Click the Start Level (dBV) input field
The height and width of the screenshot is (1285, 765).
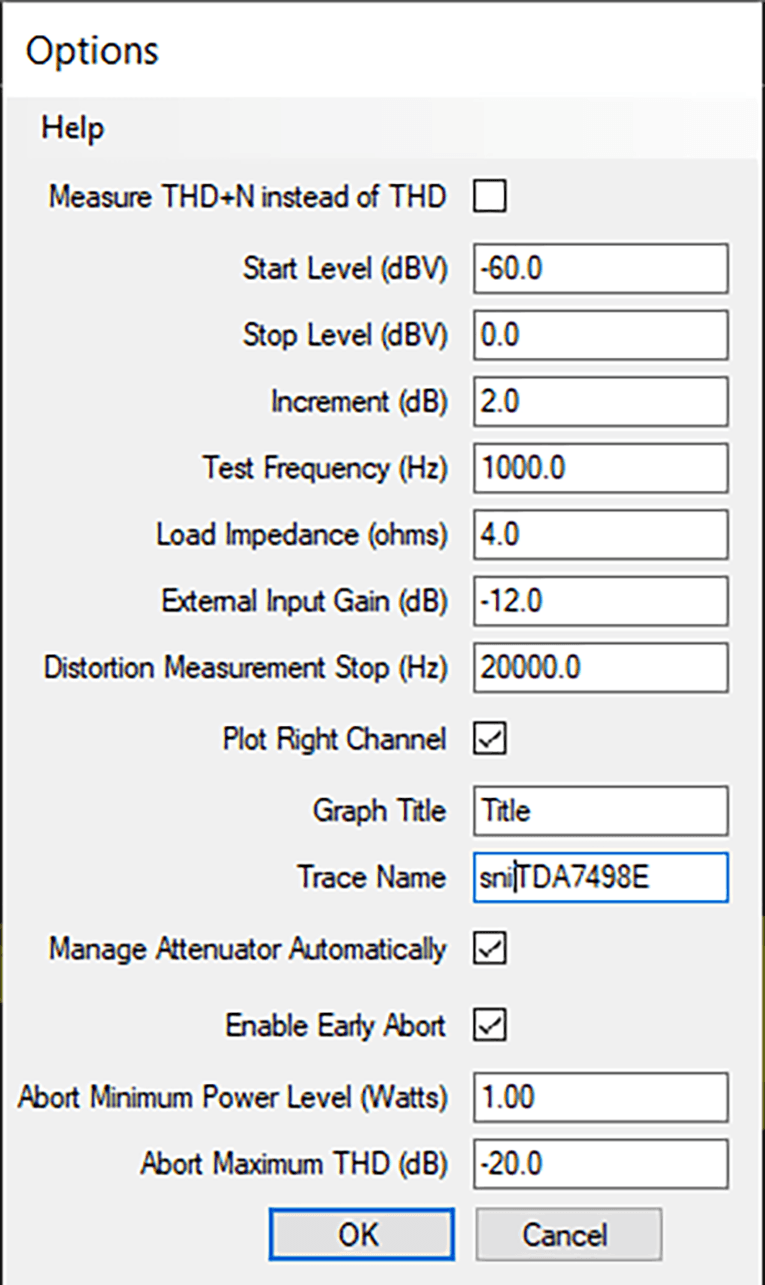click(x=600, y=269)
